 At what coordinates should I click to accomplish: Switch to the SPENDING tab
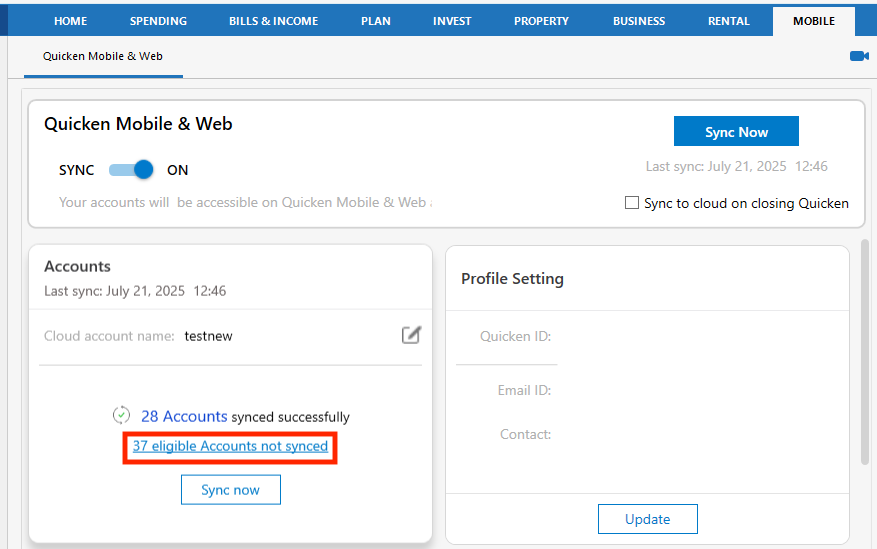click(158, 21)
